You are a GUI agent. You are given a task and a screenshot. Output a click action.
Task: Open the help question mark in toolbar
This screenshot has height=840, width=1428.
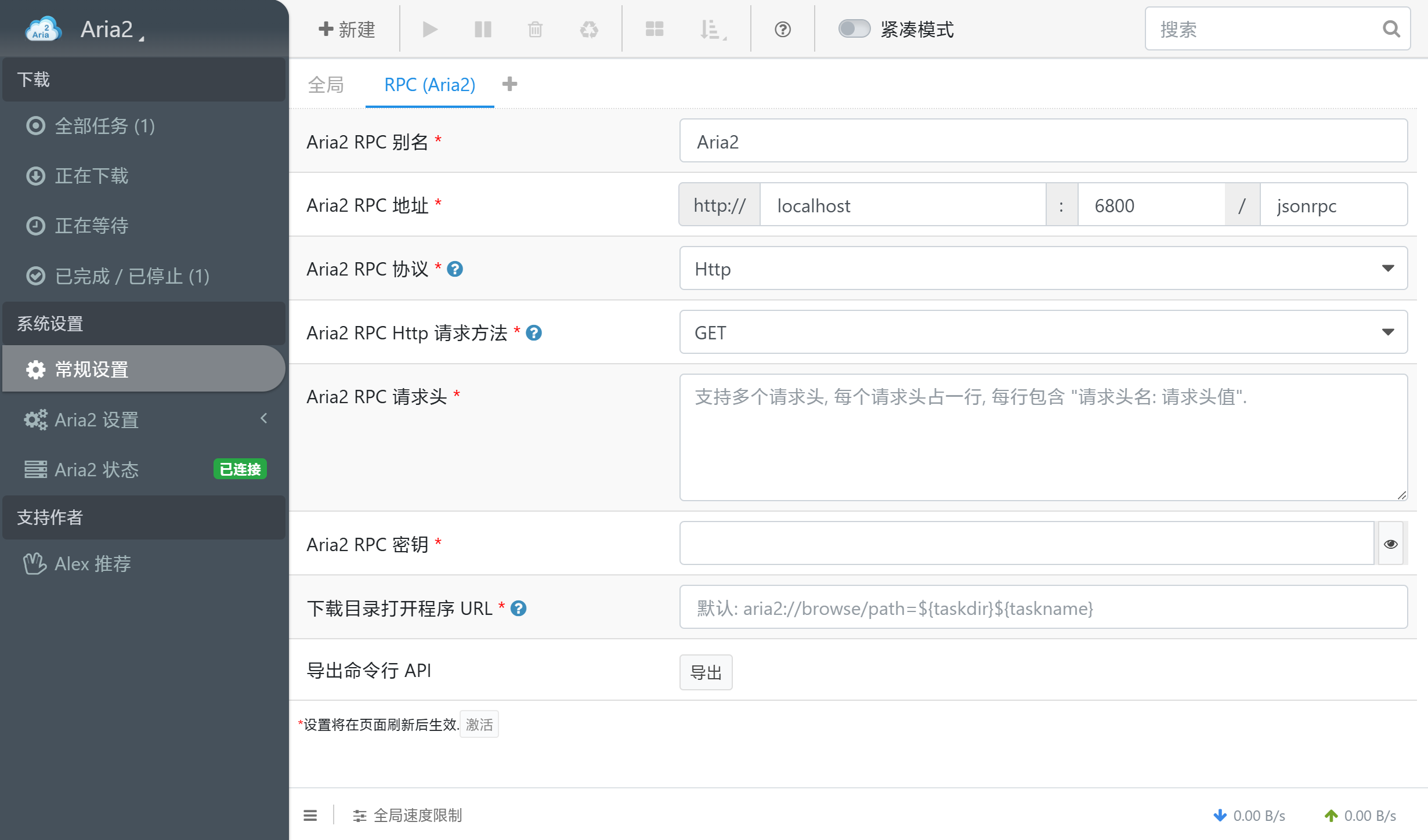click(x=783, y=29)
